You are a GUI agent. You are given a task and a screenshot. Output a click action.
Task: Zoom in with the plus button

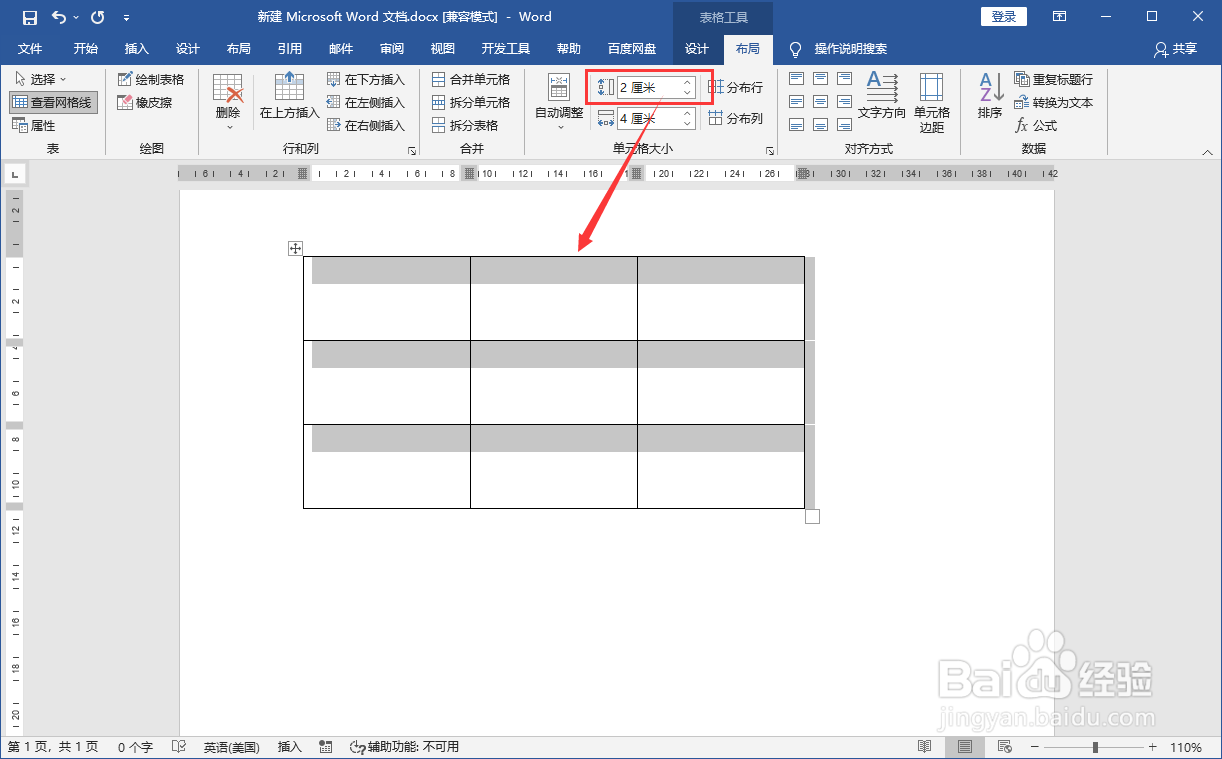pyautogui.click(x=1153, y=747)
